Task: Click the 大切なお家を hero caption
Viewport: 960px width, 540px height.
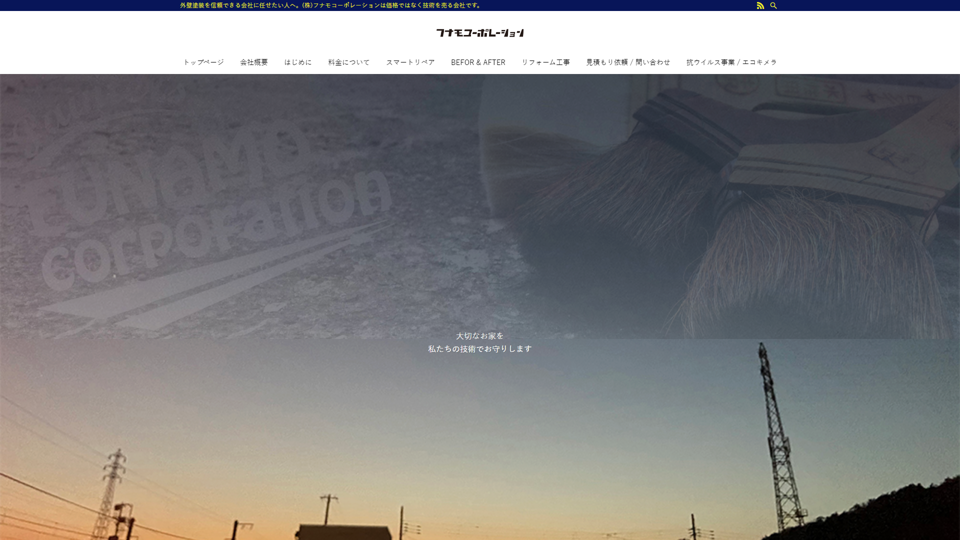Action: pyautogui.click(x=480, y=336)
